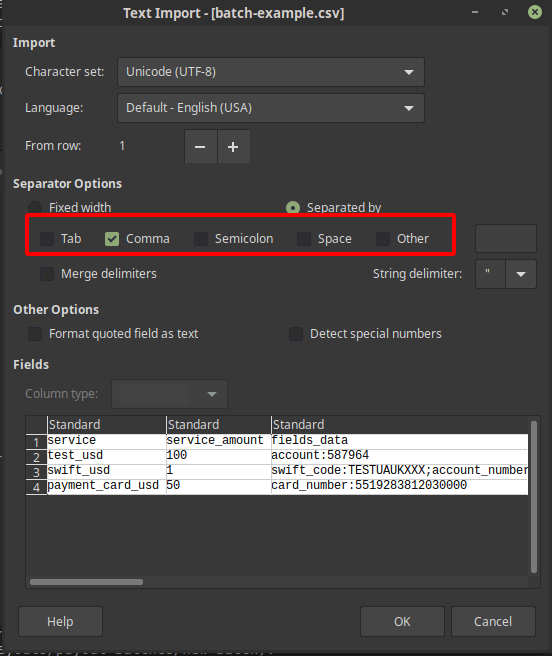Enable Detect special numbers
Image resolution: width=552 pixels, height=656 pixels.
coord(296,334)
